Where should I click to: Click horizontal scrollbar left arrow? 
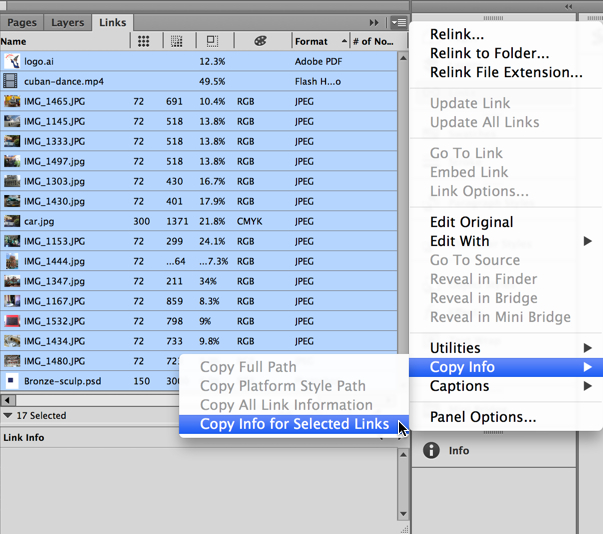pos(7,400)
